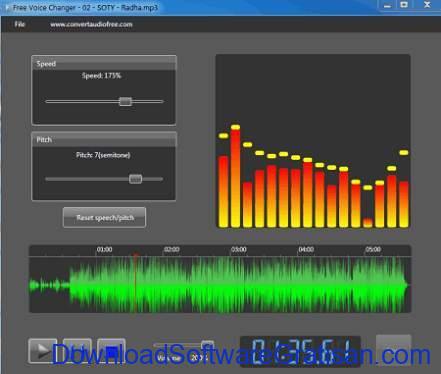The image size is (441, 374).
Task: Click the Pitch panel header
Action: pyautogui.click(x=104, y=140)
